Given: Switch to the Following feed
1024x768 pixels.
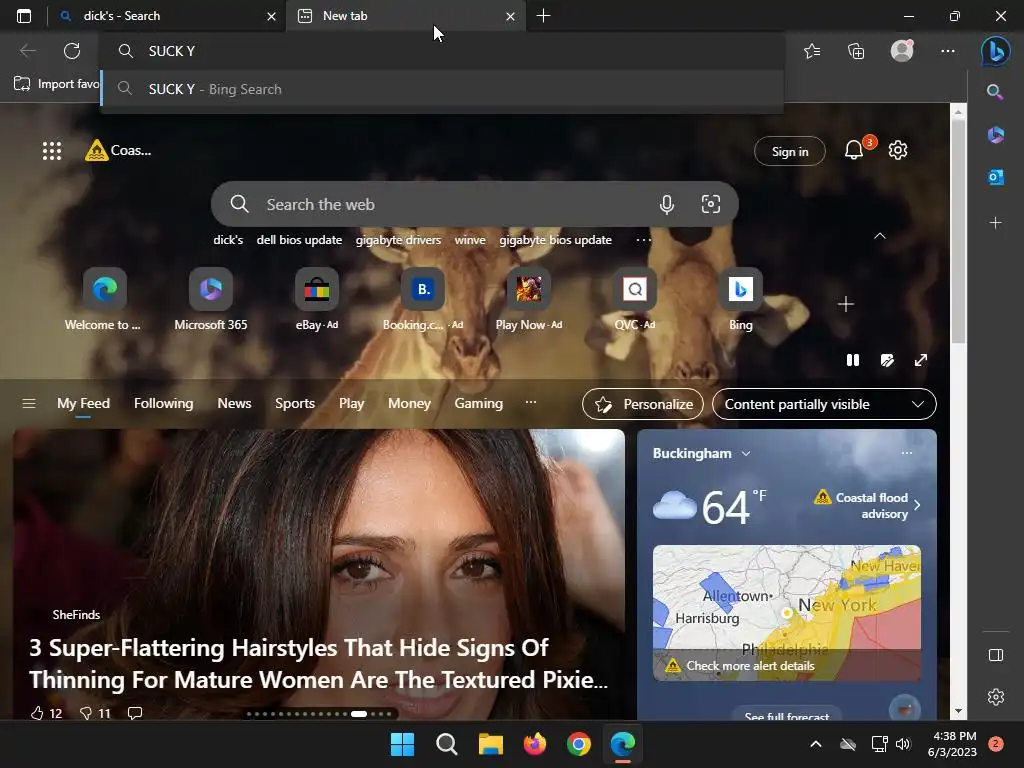Looking at the screenshot, I should [x=163, y=404].
